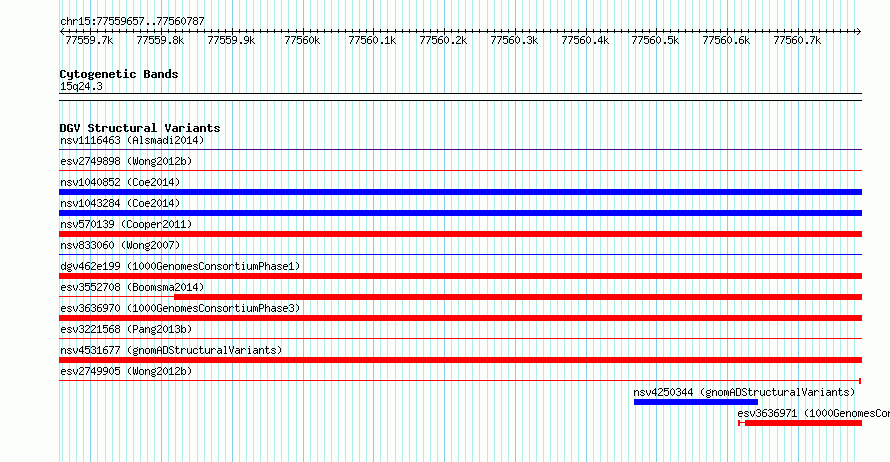Viewport: 890px width, 462px height.
Task: Open nsv4250344 (gnomADStructuralVariants) label
Action: [x=744, y=392]
